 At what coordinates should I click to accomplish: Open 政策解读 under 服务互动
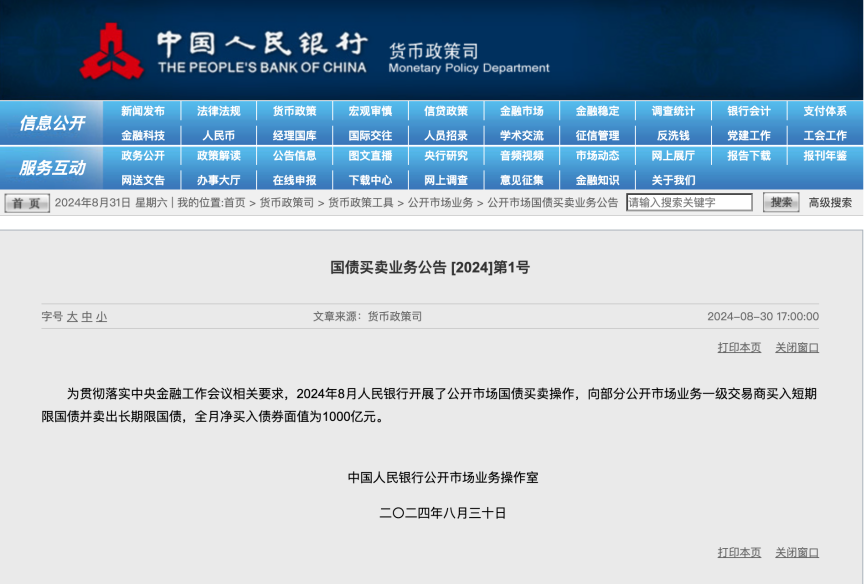[x=219, y=156]
